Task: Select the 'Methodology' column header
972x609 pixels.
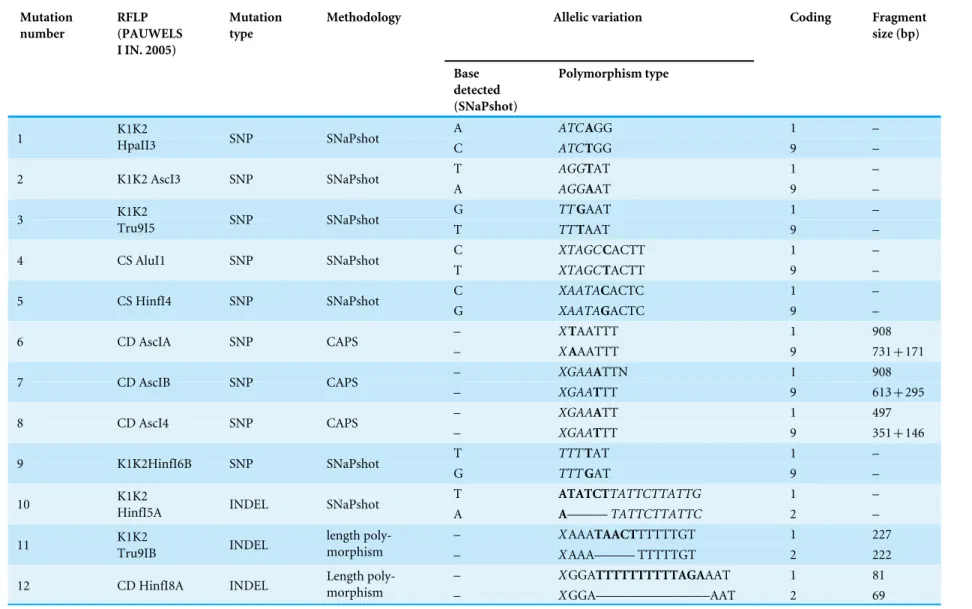Action: tap(364, 17)
